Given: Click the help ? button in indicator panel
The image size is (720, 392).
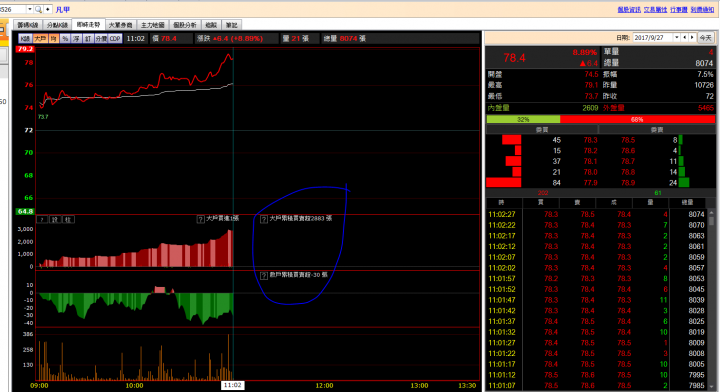Looking at the screenshot, I should 42,219.
